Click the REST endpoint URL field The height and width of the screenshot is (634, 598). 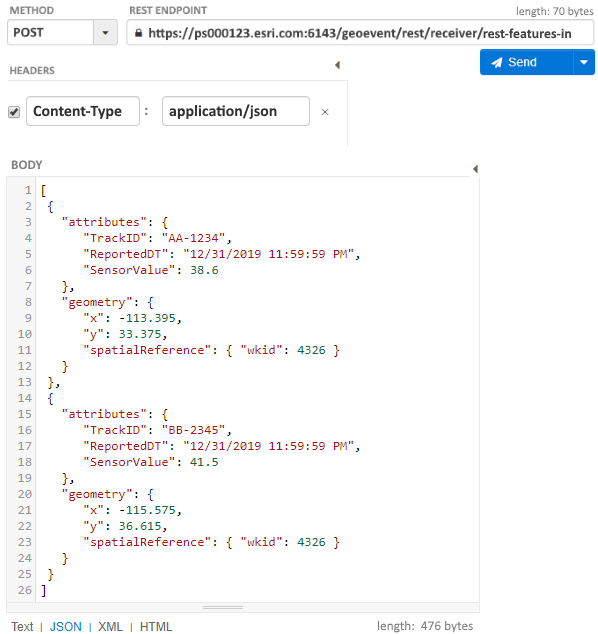(360, 33)
